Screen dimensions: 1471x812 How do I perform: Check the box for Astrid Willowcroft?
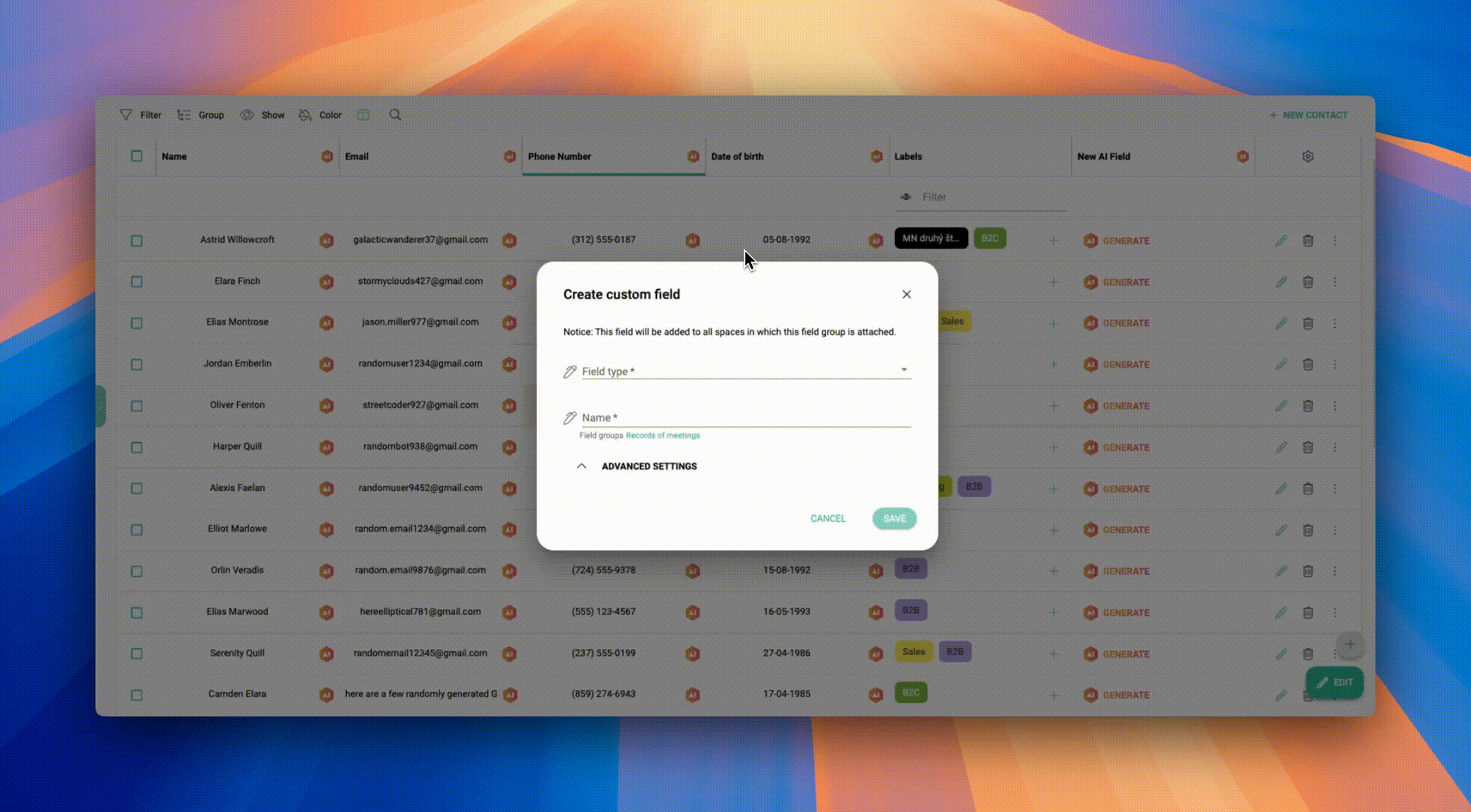[136, 241]
